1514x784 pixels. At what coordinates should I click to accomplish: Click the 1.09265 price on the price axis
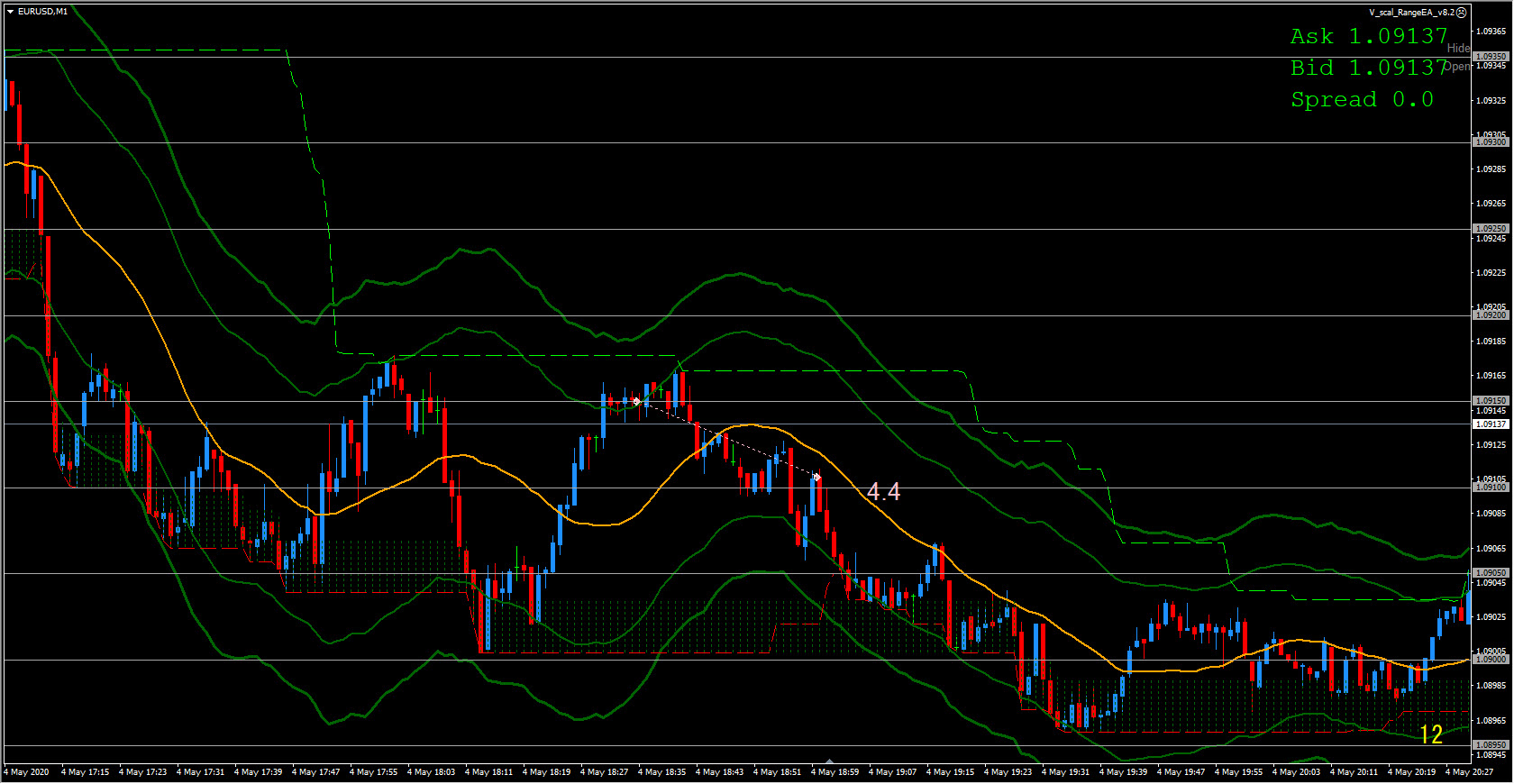coord(1491,204)
